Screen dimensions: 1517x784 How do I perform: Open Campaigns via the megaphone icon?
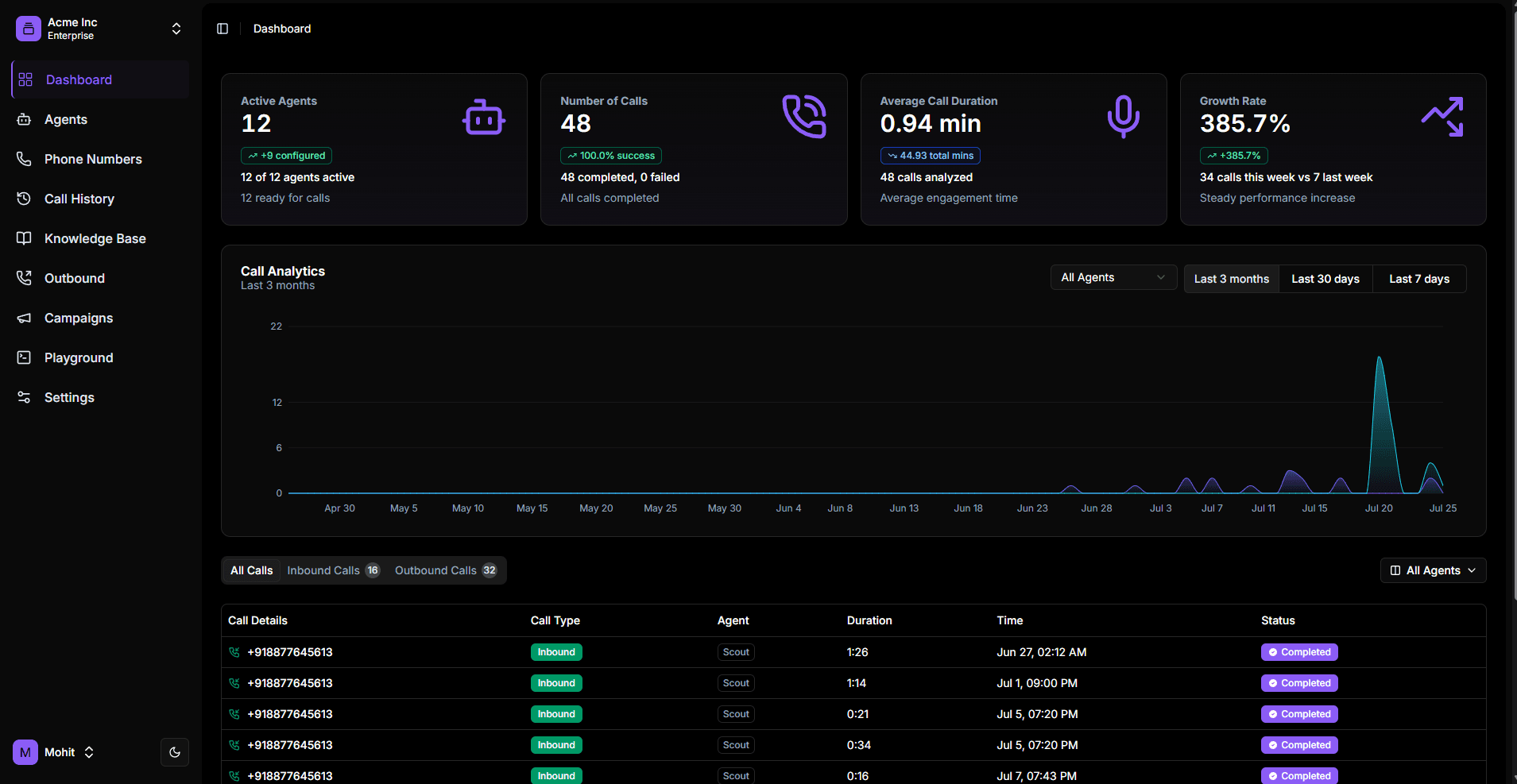[x=25, y=318]
